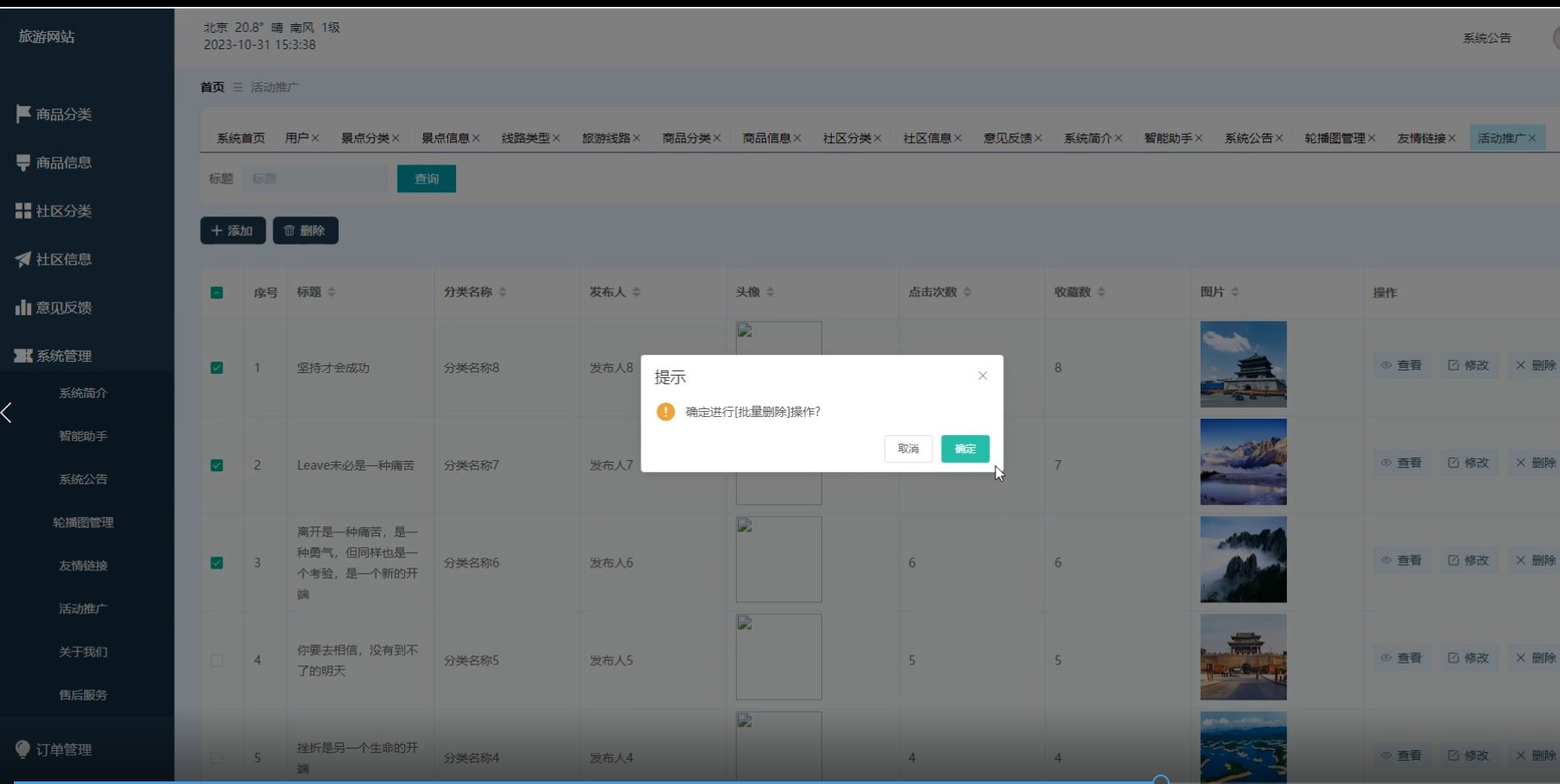This screenshot has width=1560, height=784.
Task: Click the edit icon on row two's 修改 button
Action: [x=1453, y=463]
